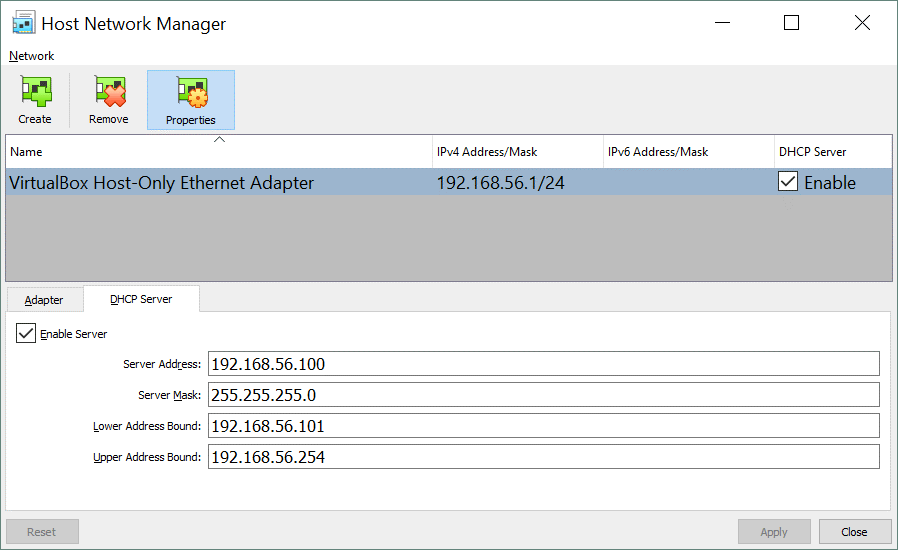Click the Apply button
Viewport: 898px width, 550px height.
(x=774, y=532)
